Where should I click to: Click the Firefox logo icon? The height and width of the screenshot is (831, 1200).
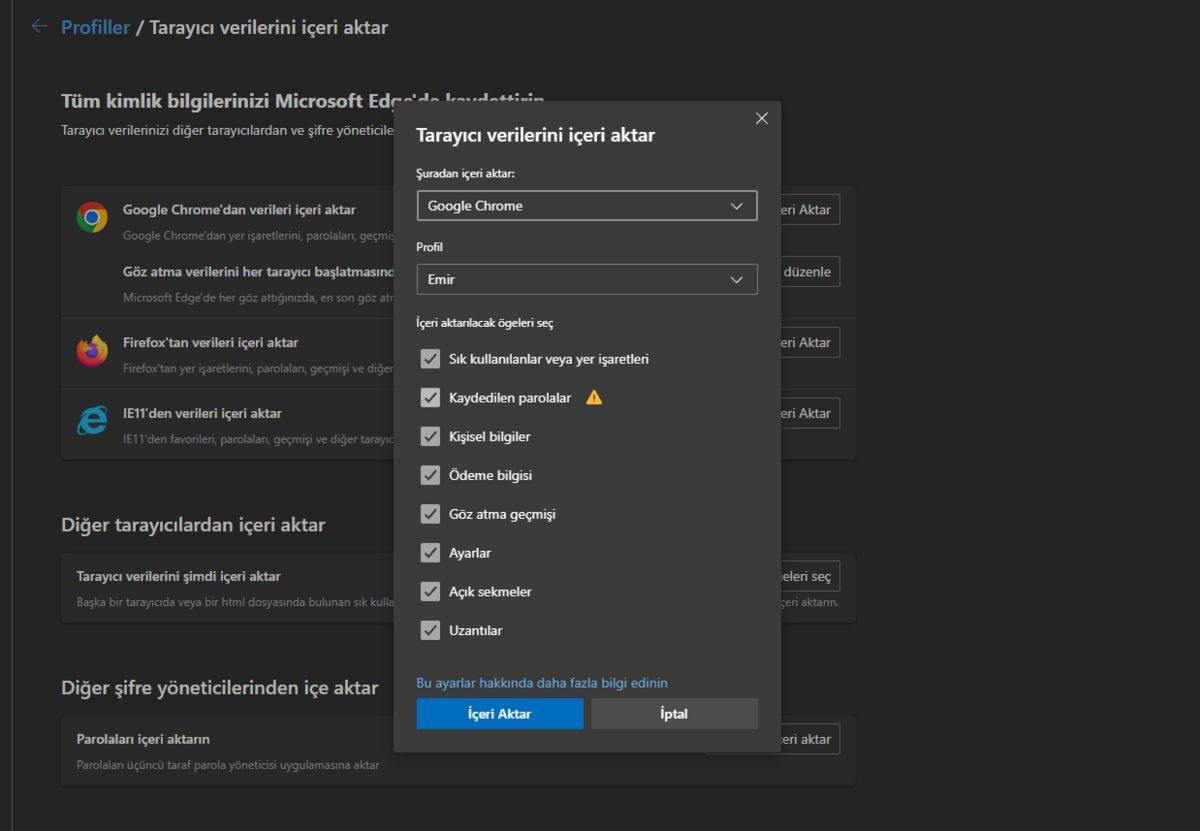[x=92, y=350]
